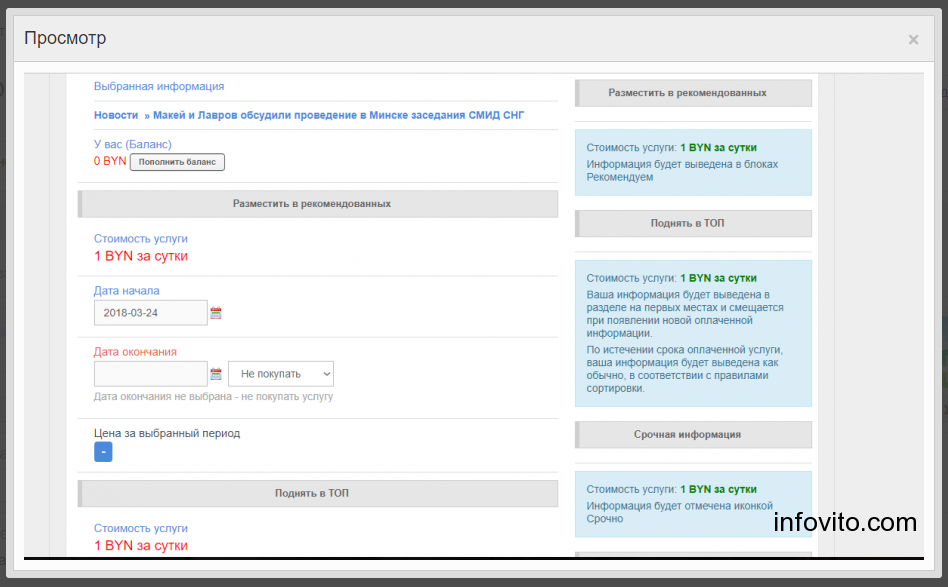Click the Пополнить баланс button

point(177,162)
